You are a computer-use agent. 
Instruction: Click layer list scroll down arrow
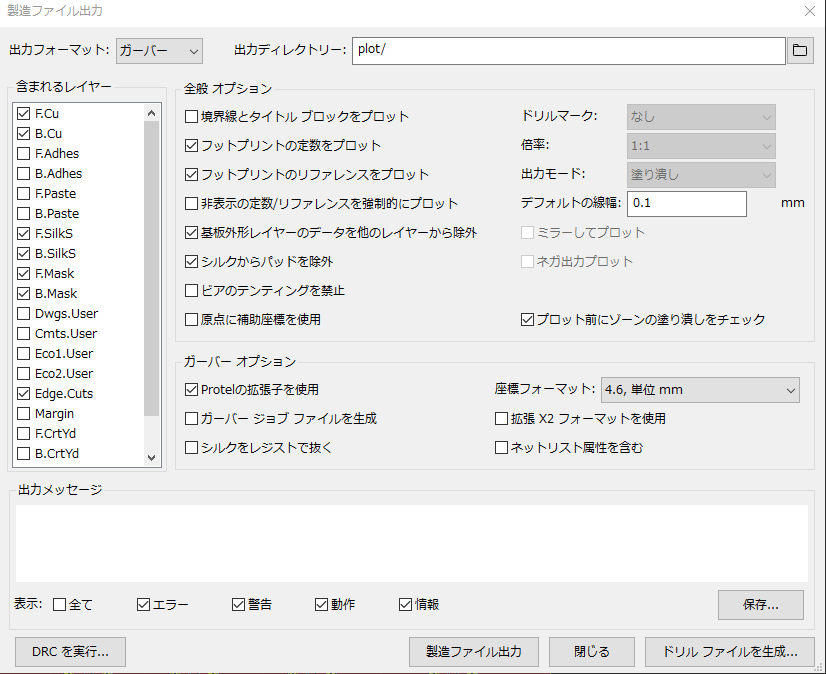[152, 457]
